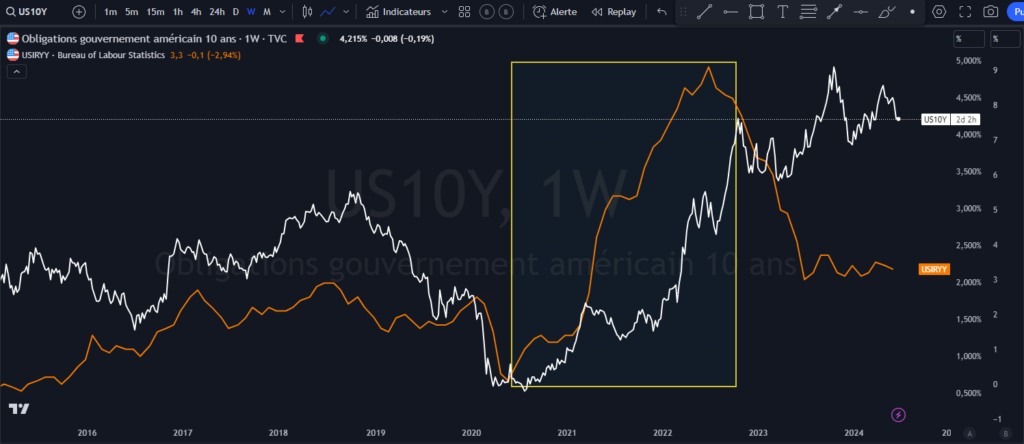Screen dimensions: 1024x444
Task: Open symbol search for US10Y
Action: click(x=27, y=12)
